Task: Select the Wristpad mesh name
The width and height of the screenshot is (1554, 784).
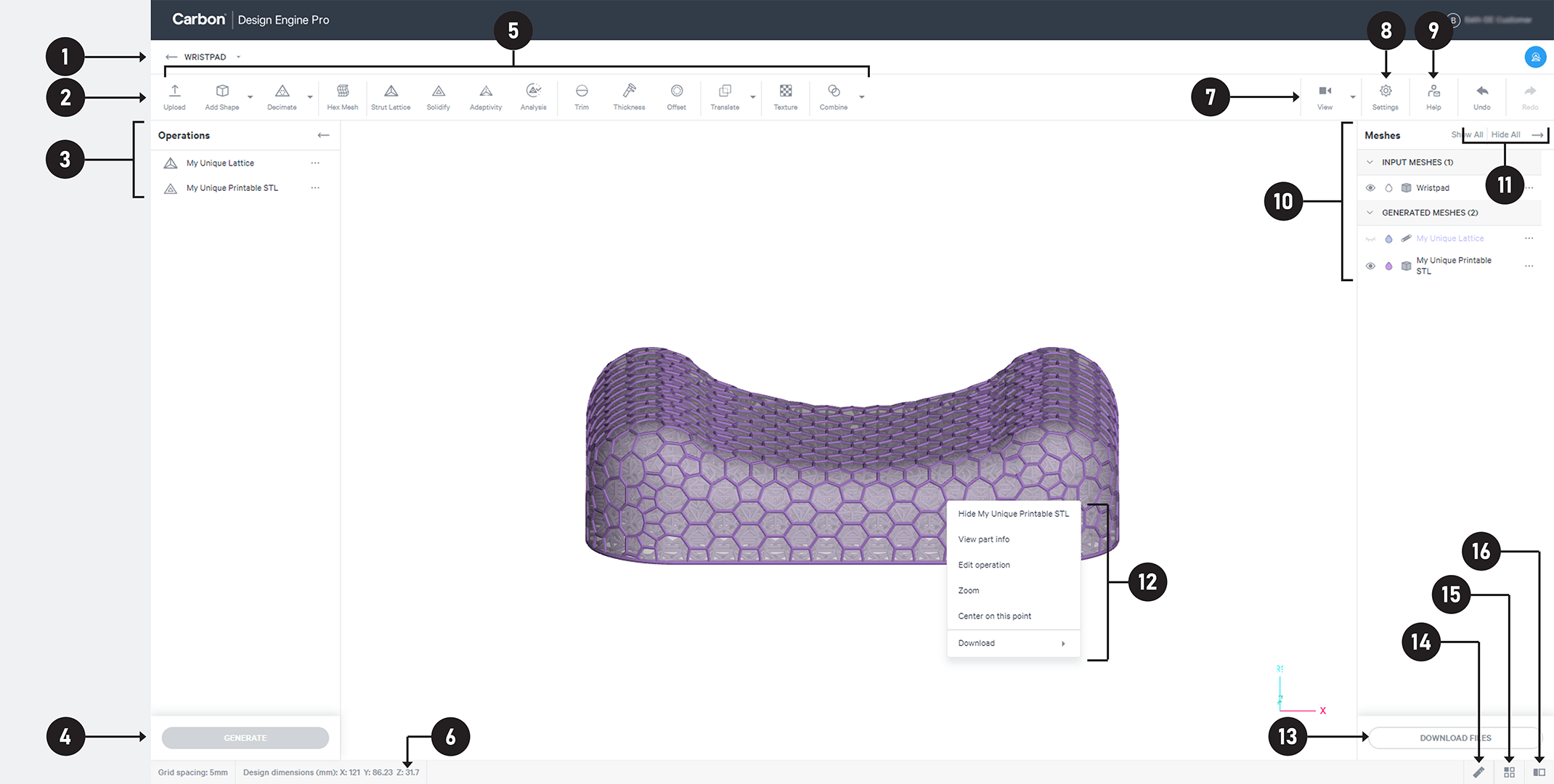Action: click(x=1433, y=188)
